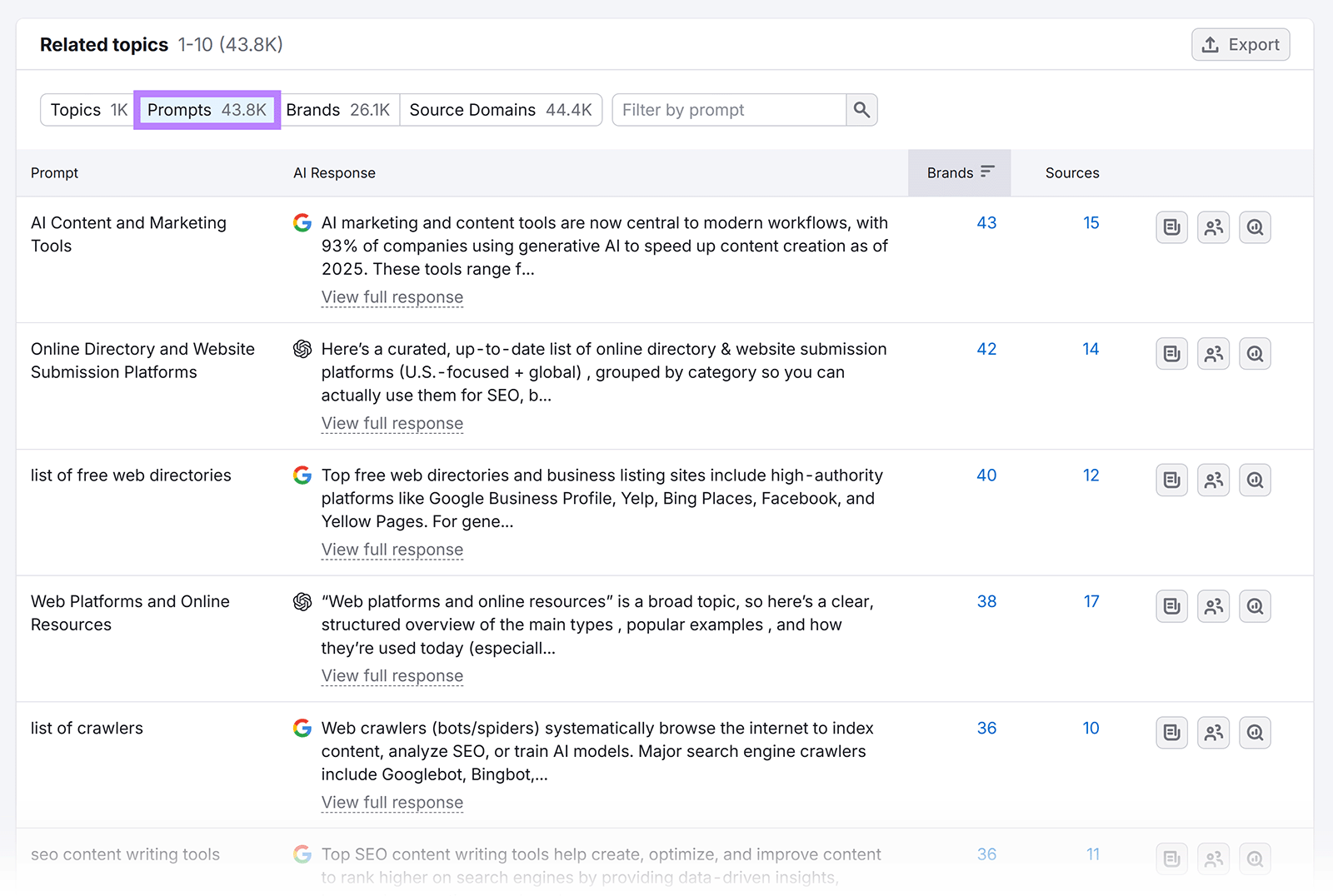Click the Export button
This screenshot has height=896, width=1333.
pyautogui.click(x=1241, y=45)
